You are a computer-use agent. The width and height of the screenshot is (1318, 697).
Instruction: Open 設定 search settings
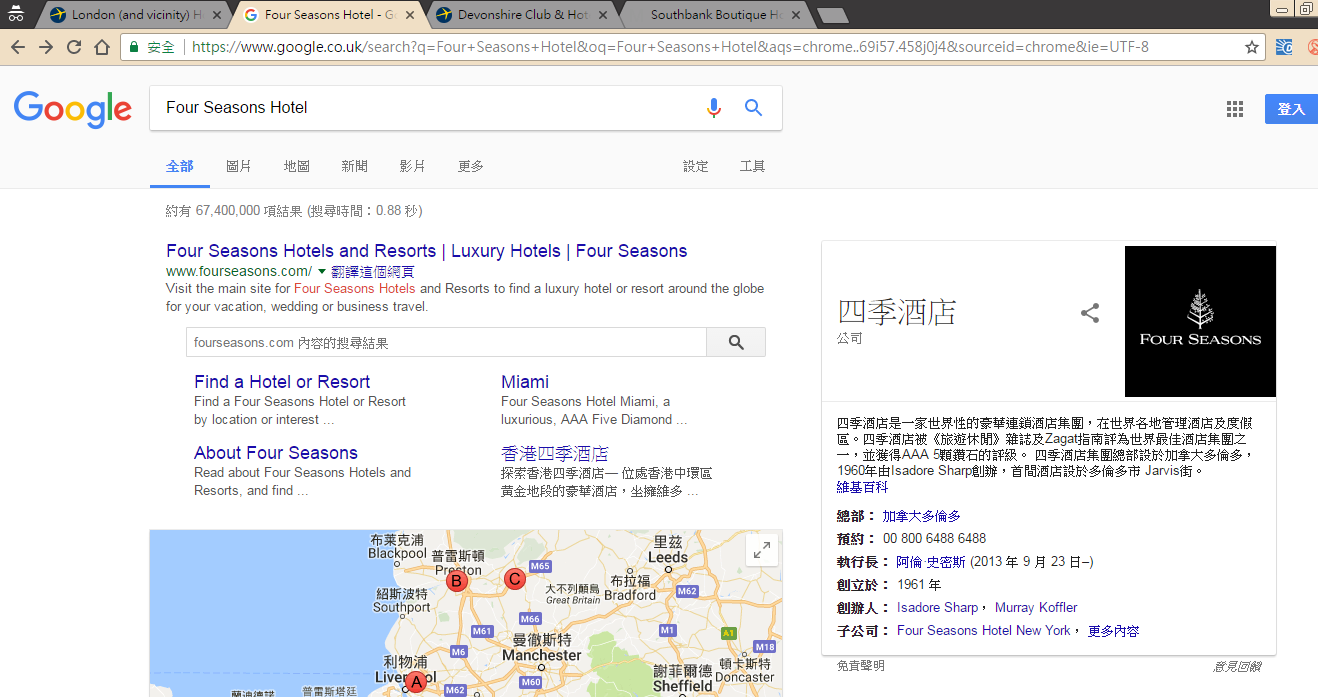696,166
